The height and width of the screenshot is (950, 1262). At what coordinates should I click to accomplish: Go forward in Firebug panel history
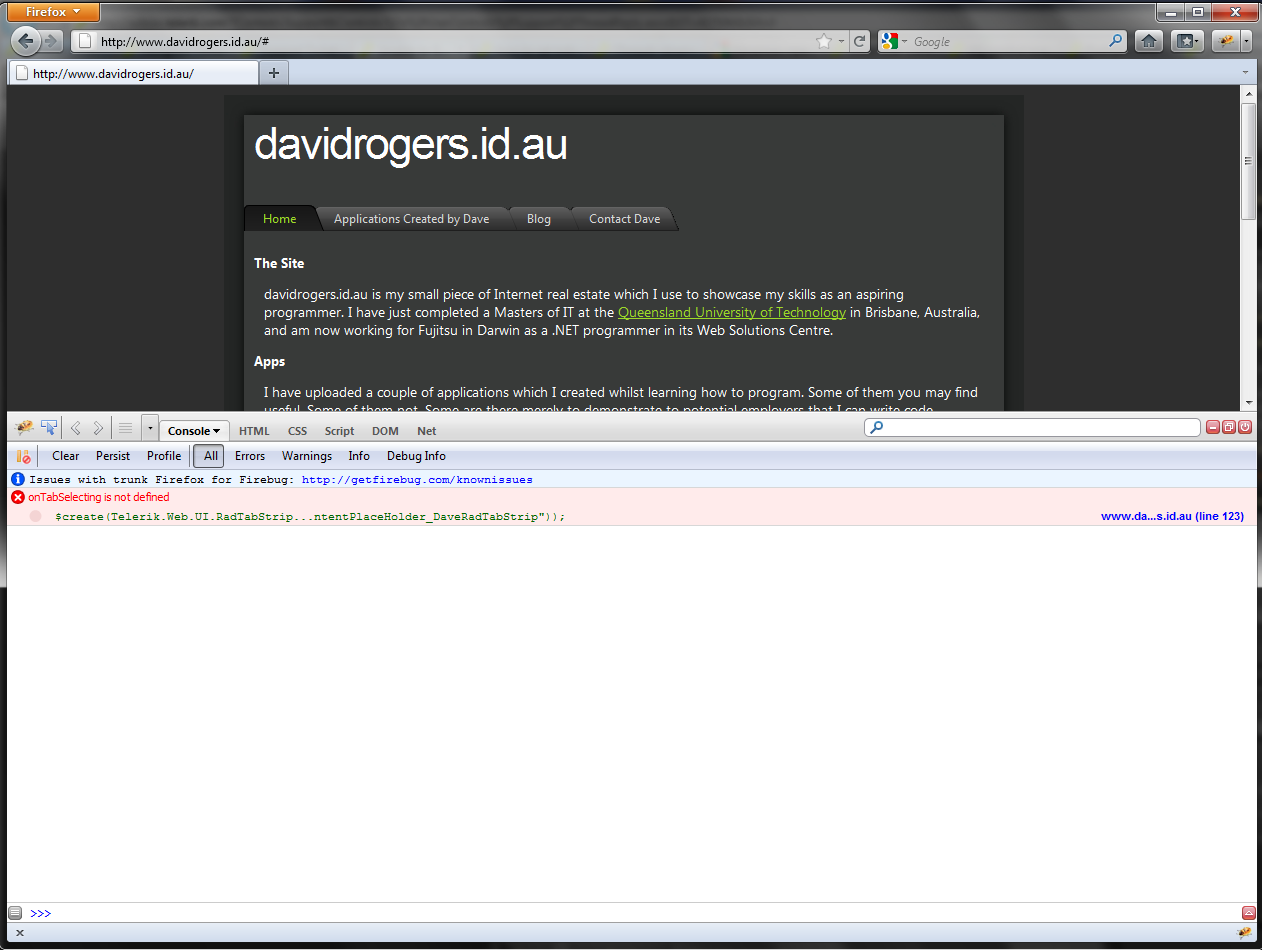tap(98, 428)
